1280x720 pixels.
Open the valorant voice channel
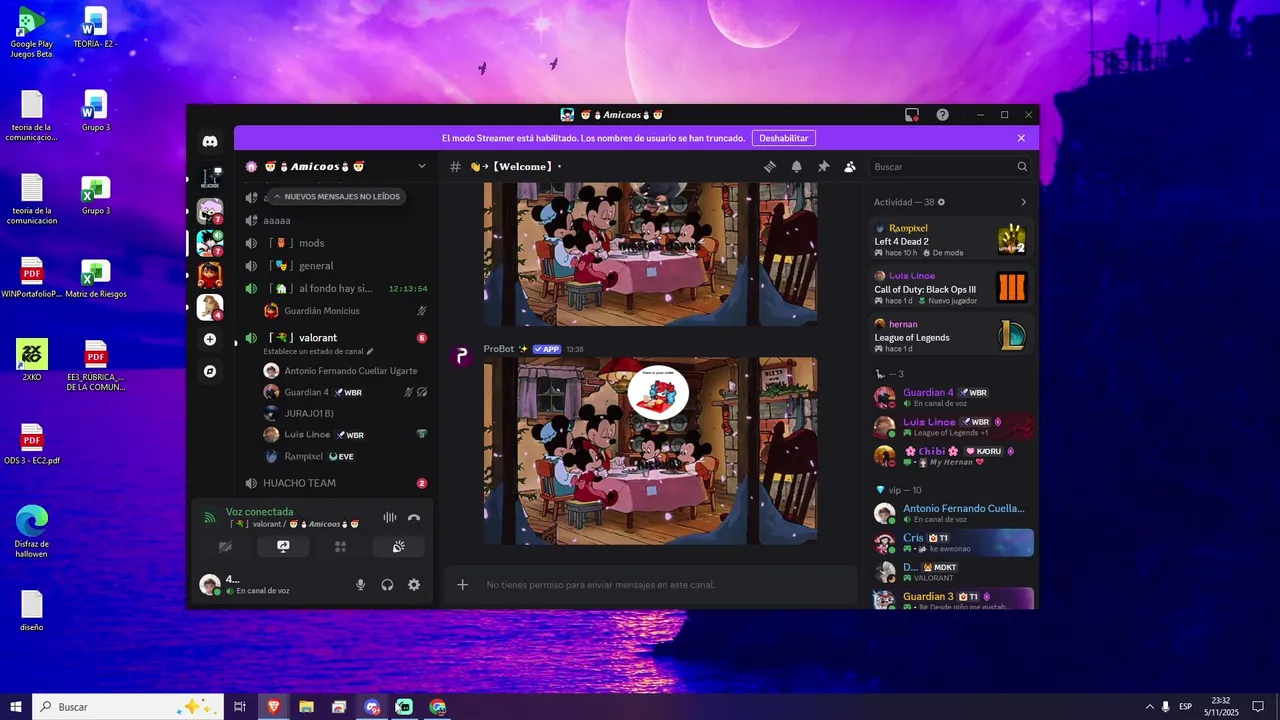click(x=336, y=338)
